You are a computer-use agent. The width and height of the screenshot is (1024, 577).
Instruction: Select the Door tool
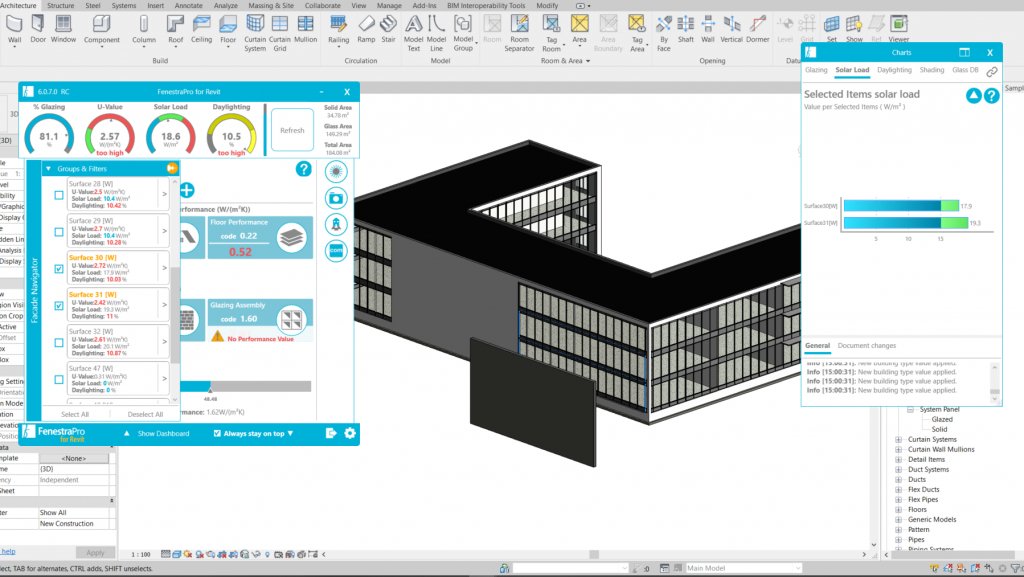coord(38,30)
